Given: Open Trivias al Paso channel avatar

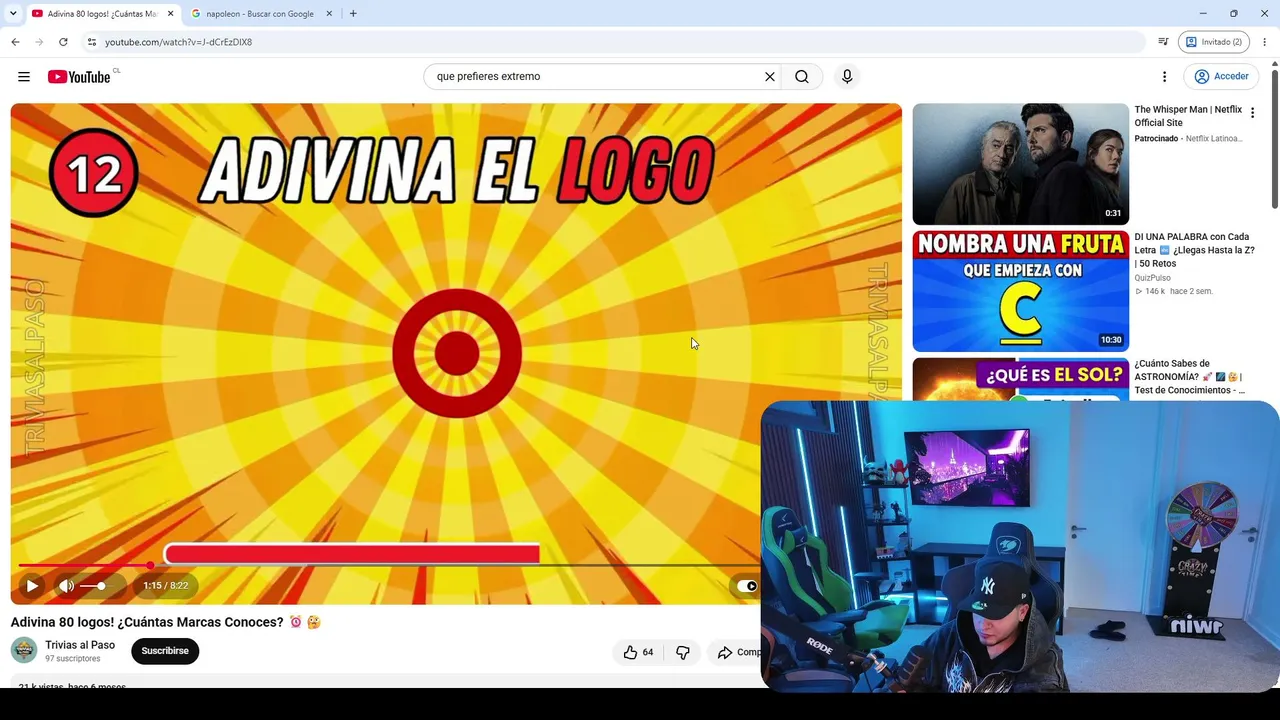Looking at the screenshot, I should pos(24,651).
